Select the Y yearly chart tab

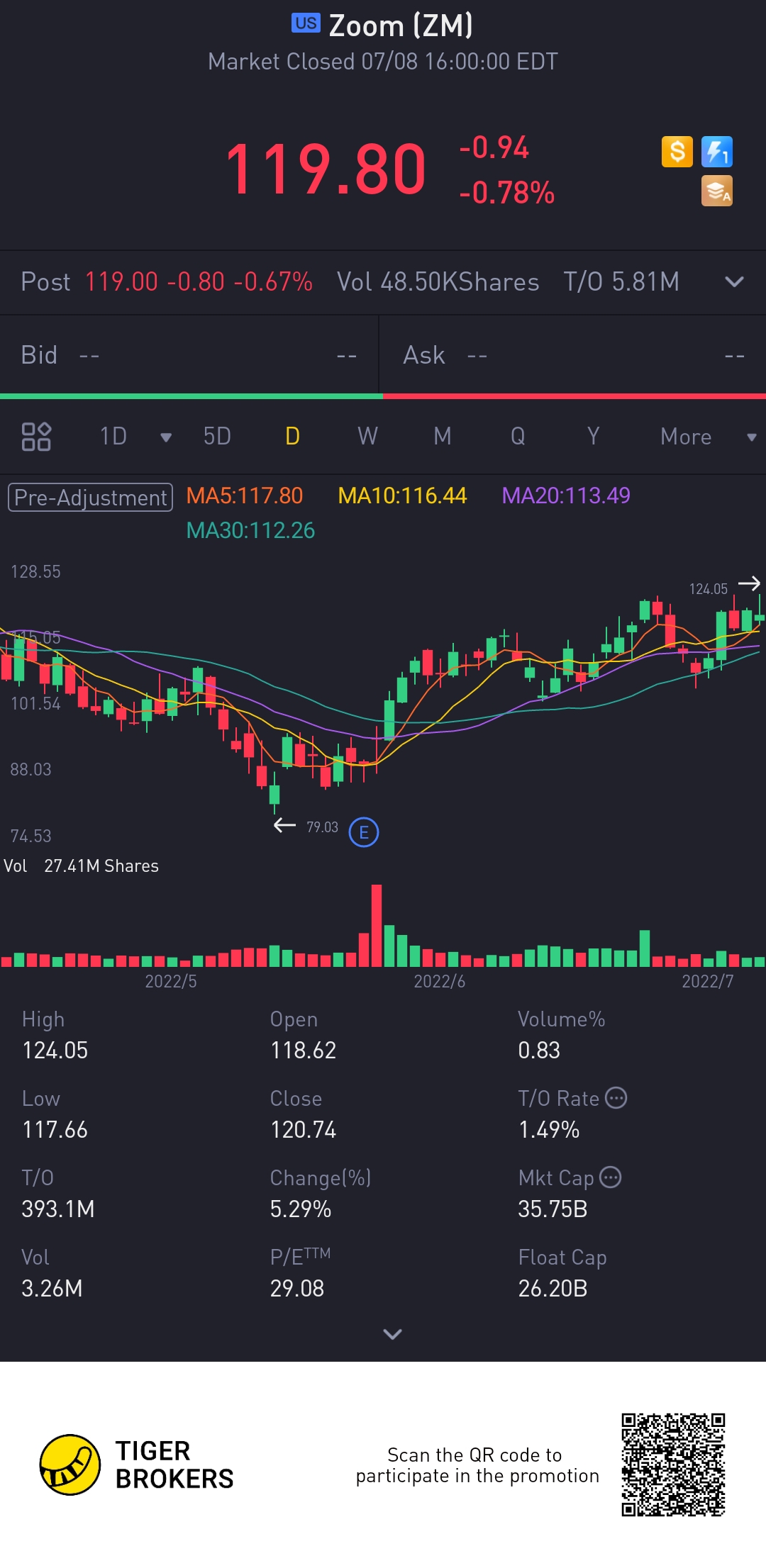click(593, 436)
